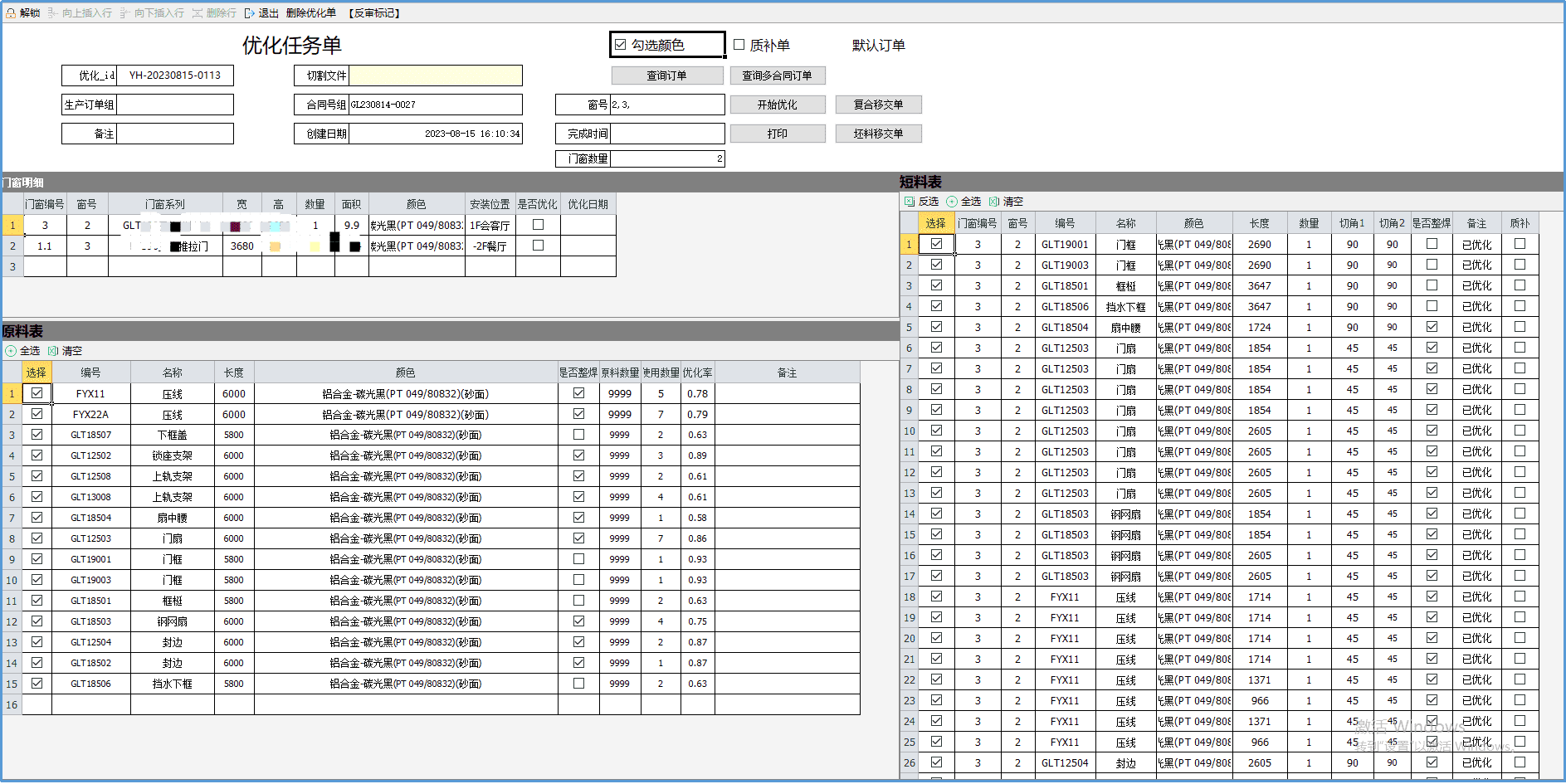Click row header 3 in 门窗明细 table
This screenshot has width=1566, height=784.
[12, 266]
